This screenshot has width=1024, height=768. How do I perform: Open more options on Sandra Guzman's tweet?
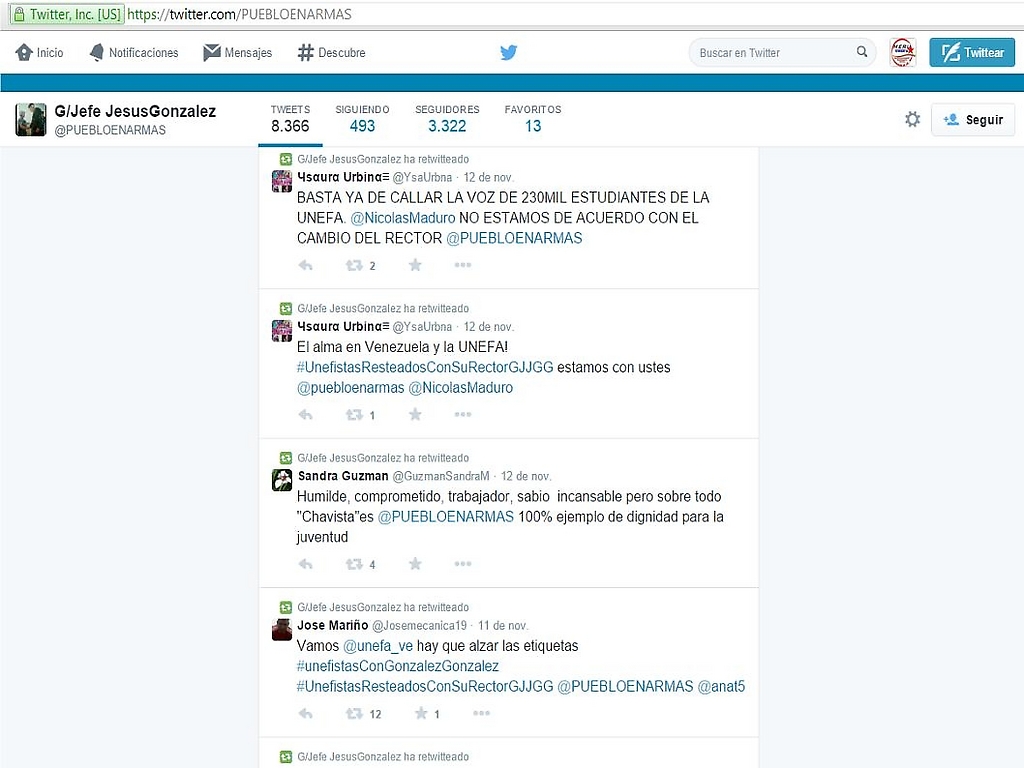(463, 565)
